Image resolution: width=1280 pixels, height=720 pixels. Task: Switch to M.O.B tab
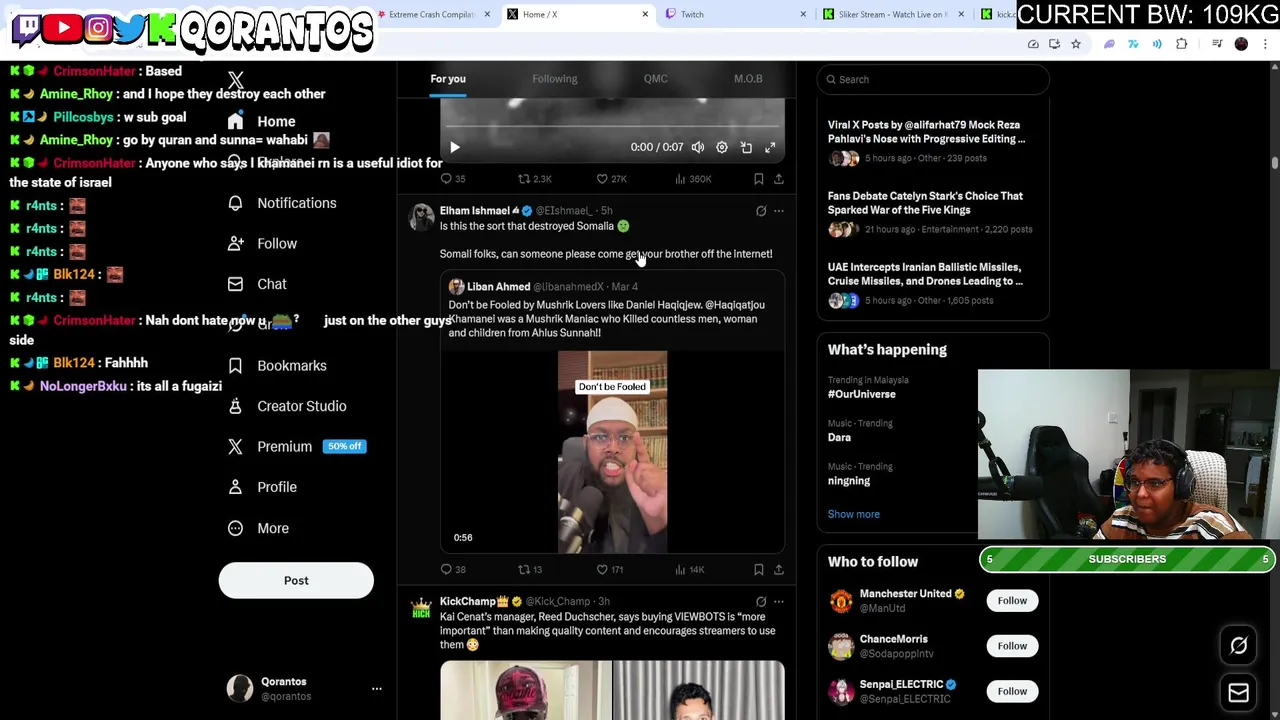(x=748, y=79)
